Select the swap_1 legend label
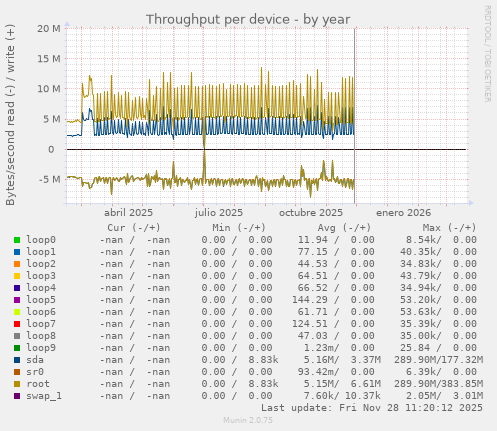The height and width of the screenshot is (431, 497). (x=44, y=396)
